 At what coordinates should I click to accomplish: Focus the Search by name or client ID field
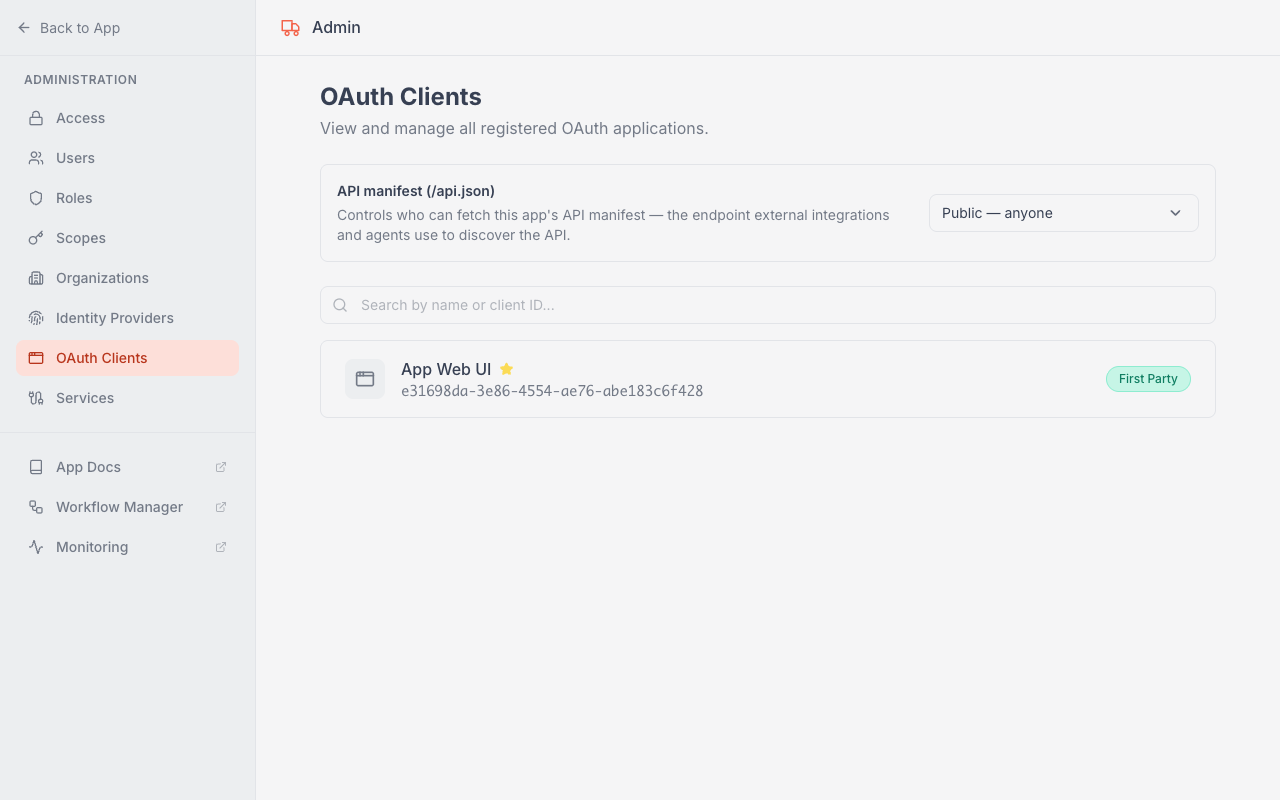(768, 305)
